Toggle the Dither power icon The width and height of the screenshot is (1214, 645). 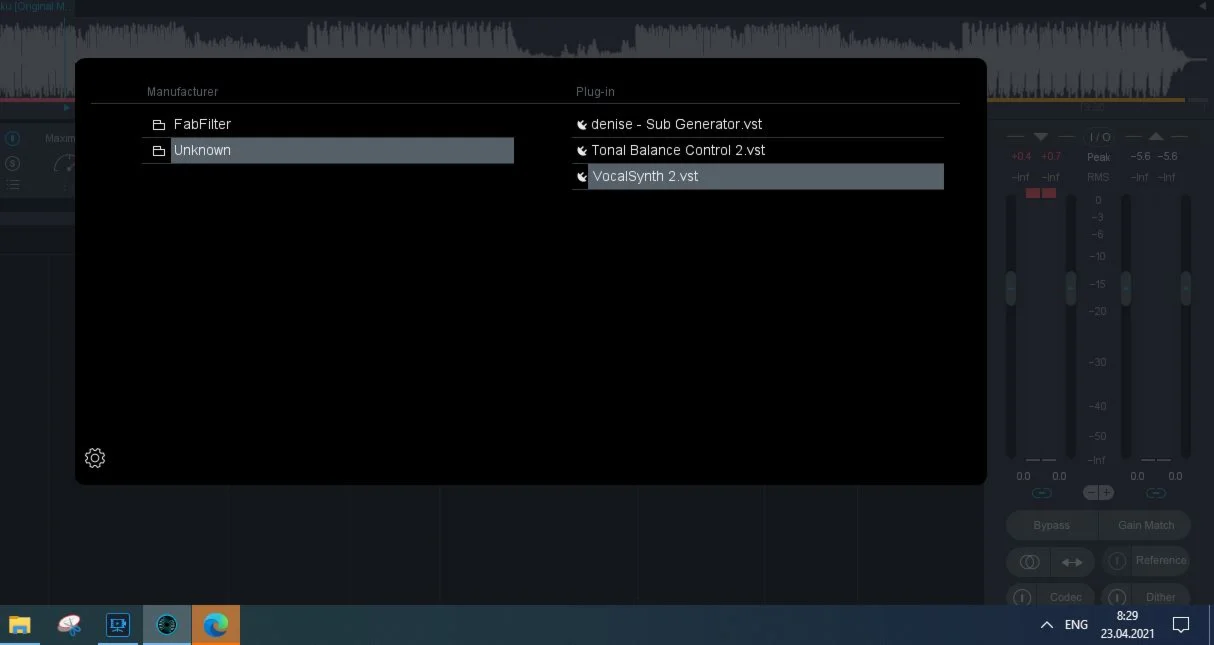coord(1117,598)
